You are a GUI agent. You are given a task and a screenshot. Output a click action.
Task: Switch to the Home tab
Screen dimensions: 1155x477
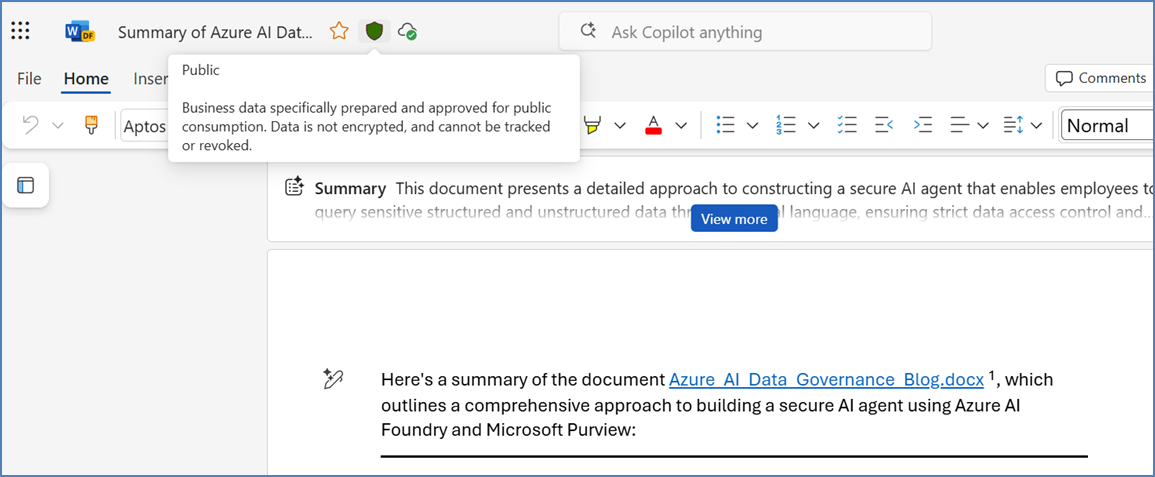(86, 79)
